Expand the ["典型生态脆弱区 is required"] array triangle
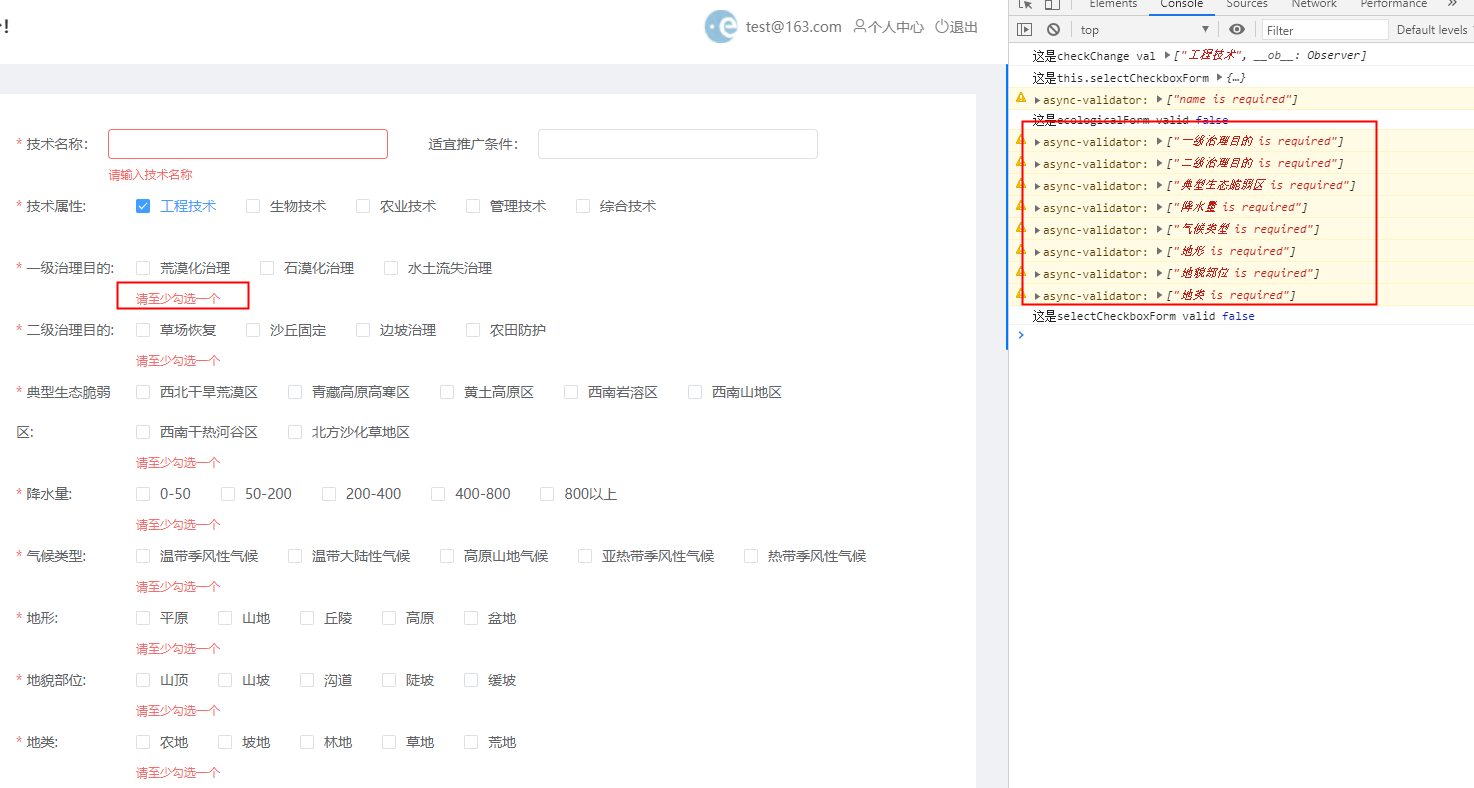This screenshot has width=1474, height=788. [1159, 185]
